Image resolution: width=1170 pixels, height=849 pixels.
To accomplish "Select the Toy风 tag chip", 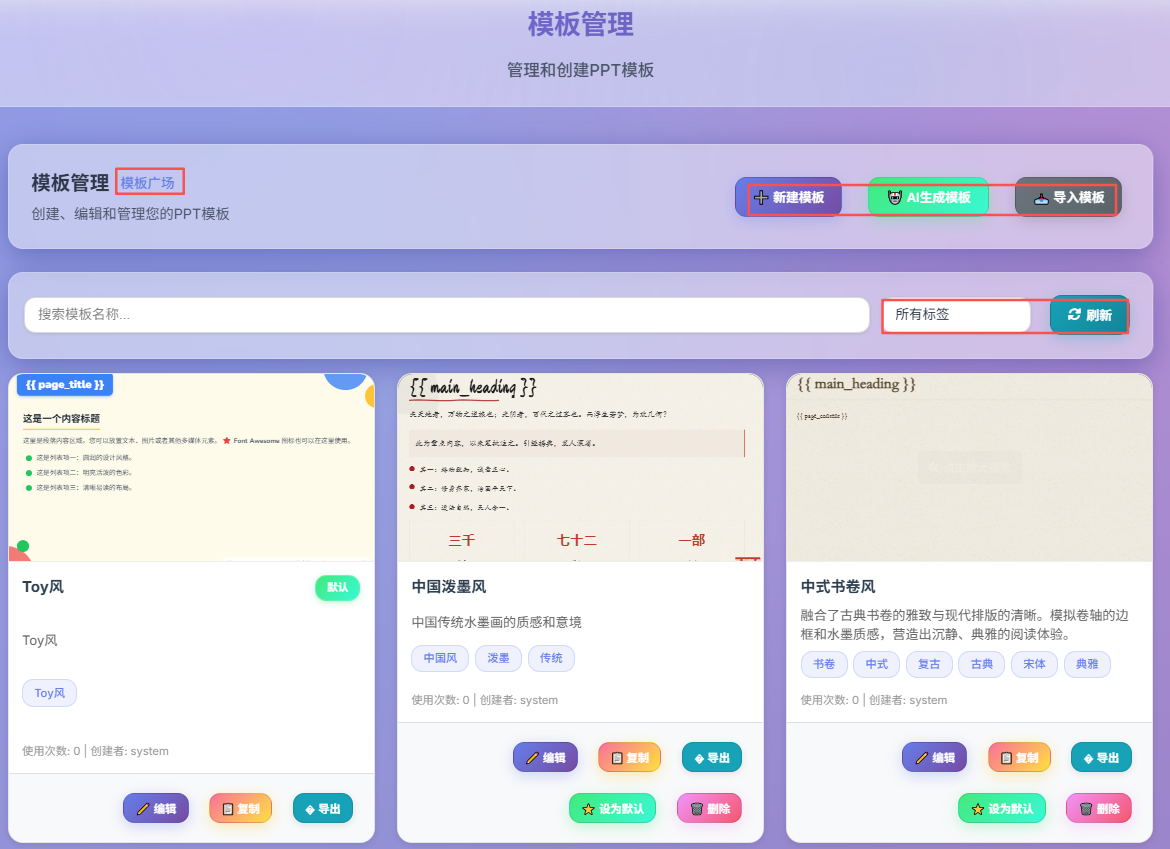I will coord(49,693).
